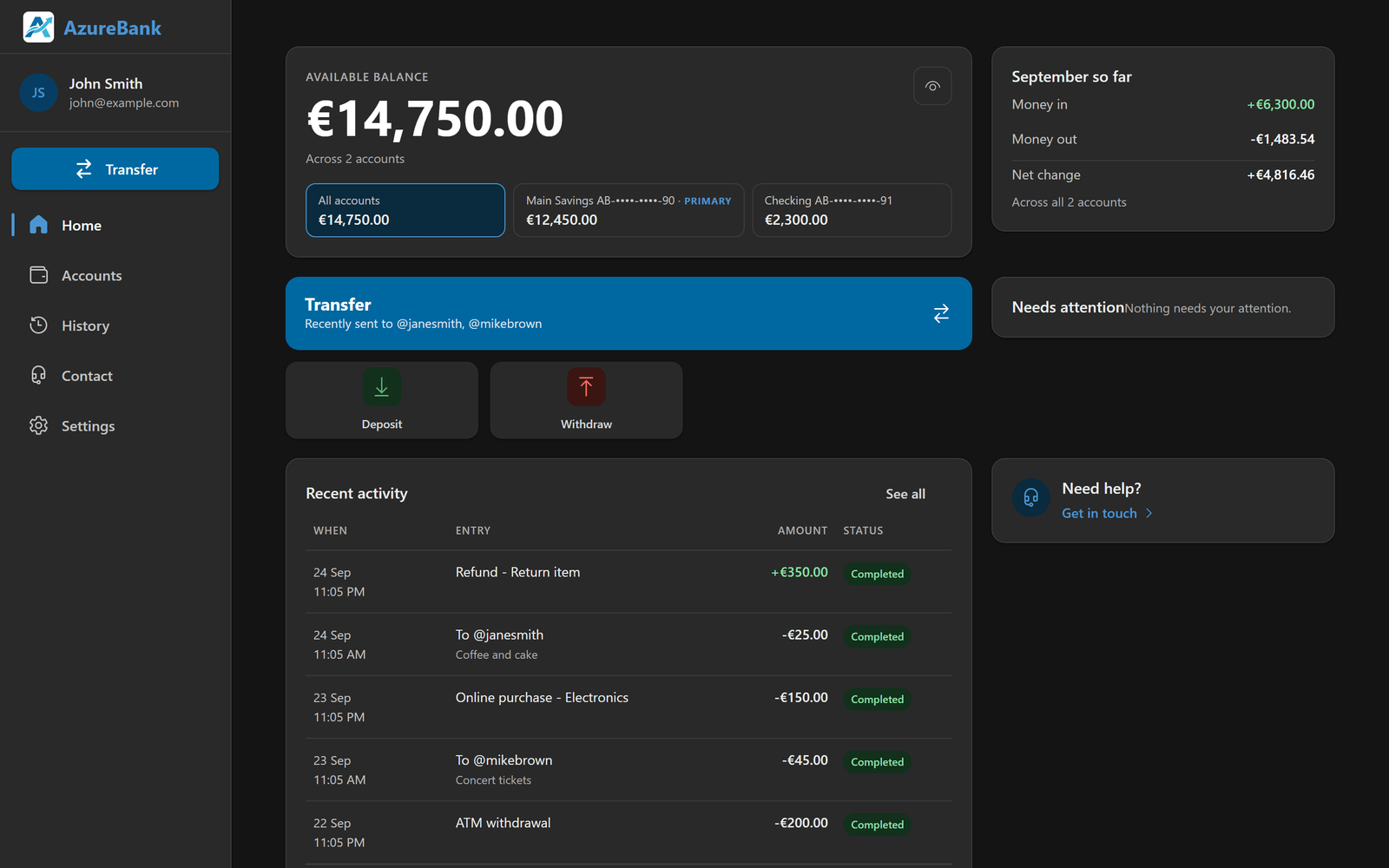Screen dimensions: 1389x868
Task: Click the Deposit label
Action: pyautogui.click(x=382, y=424)
